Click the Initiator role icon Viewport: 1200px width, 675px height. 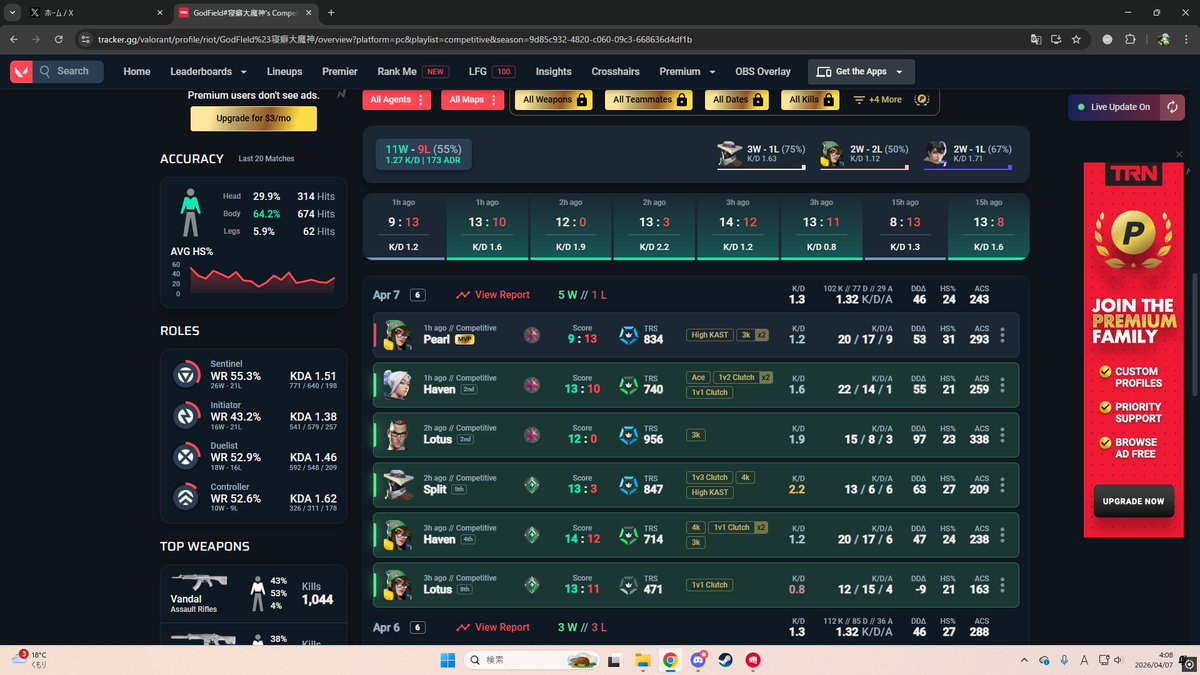click(x=186, y=416)
